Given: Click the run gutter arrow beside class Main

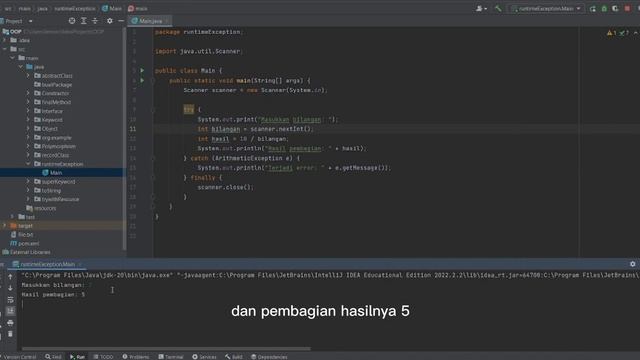Looking at the screenshot, I should (142, 71).
